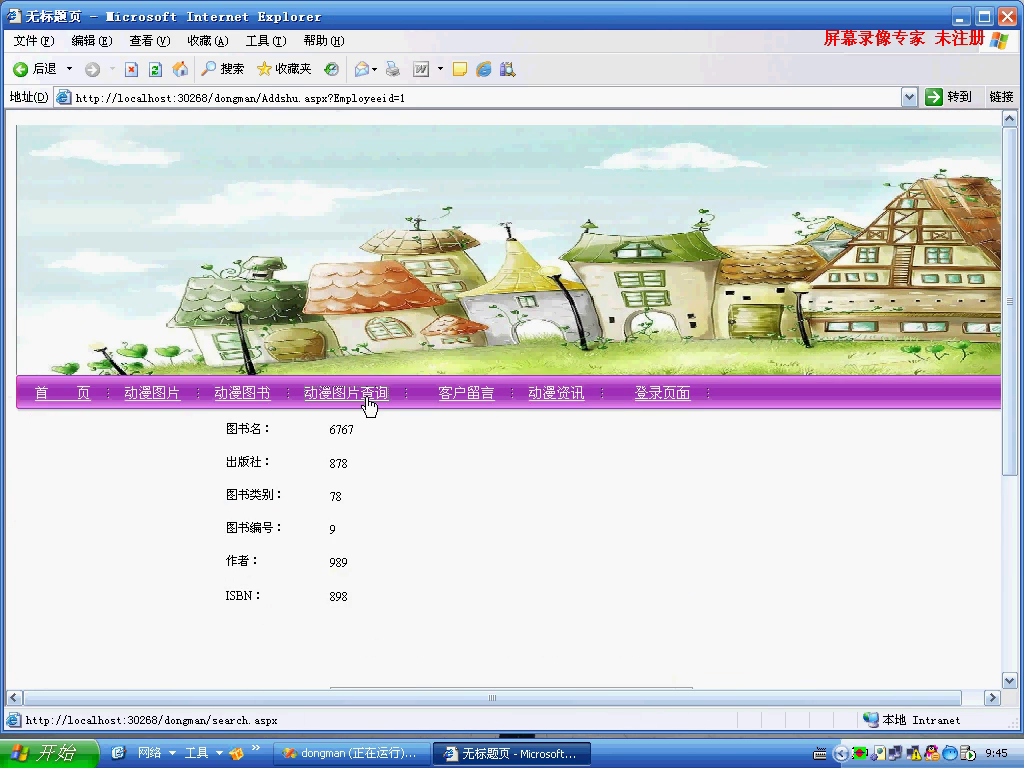1024x768 pixels.
Task: Select the ISBN value 898
Action: [338, 596]
